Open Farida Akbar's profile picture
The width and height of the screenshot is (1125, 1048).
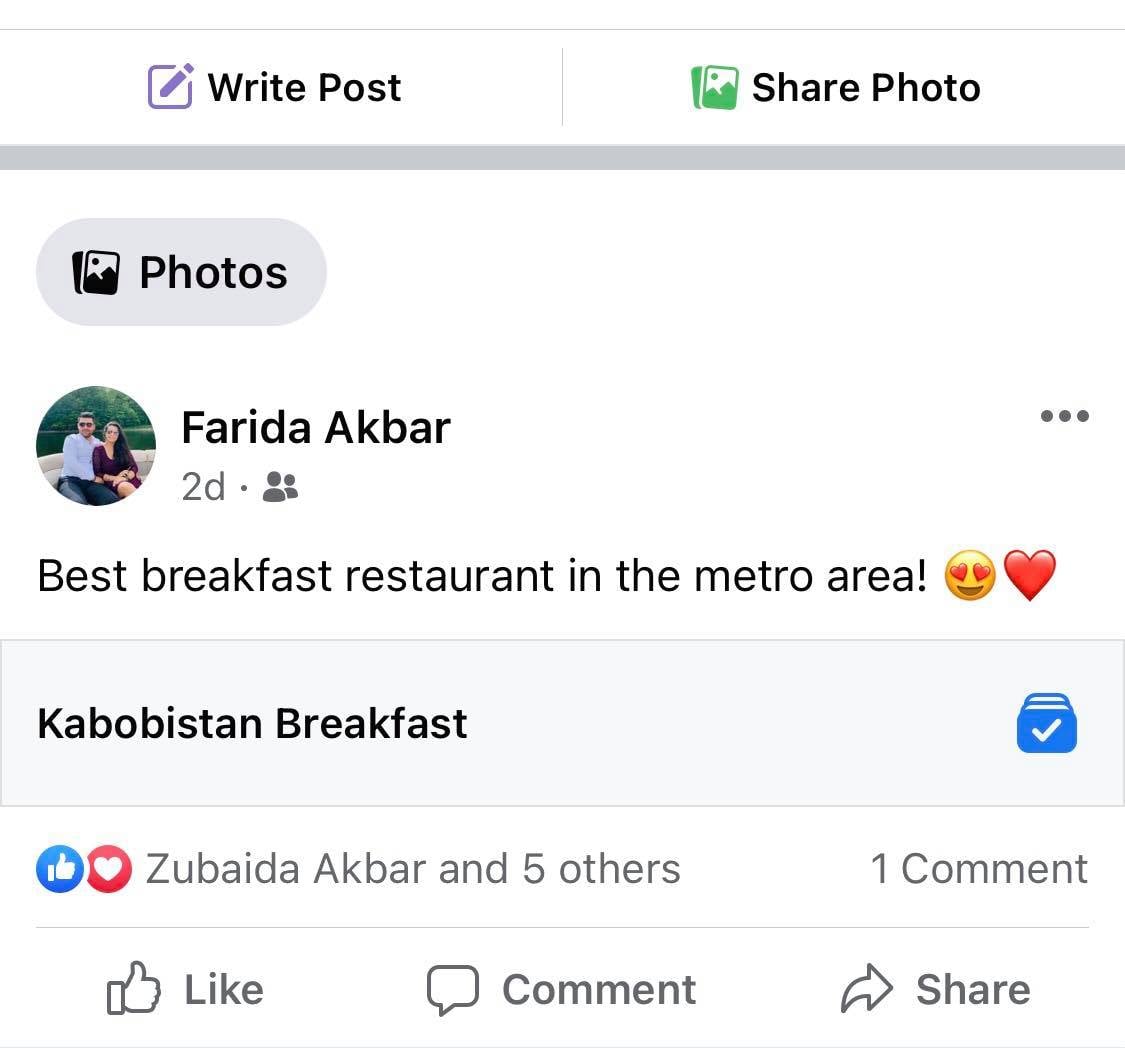click(x=96, y=446)
